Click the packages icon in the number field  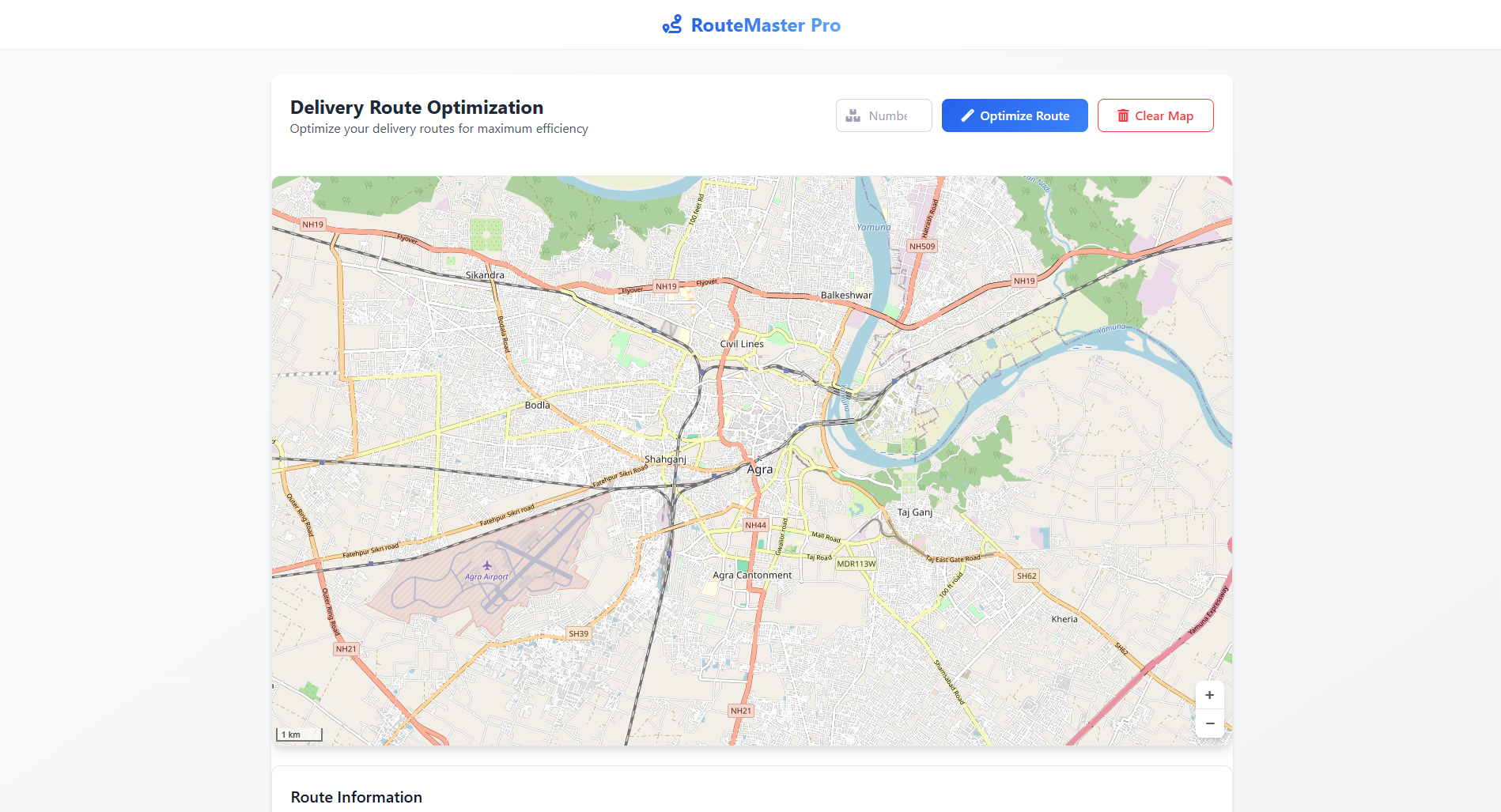(853, 115)
